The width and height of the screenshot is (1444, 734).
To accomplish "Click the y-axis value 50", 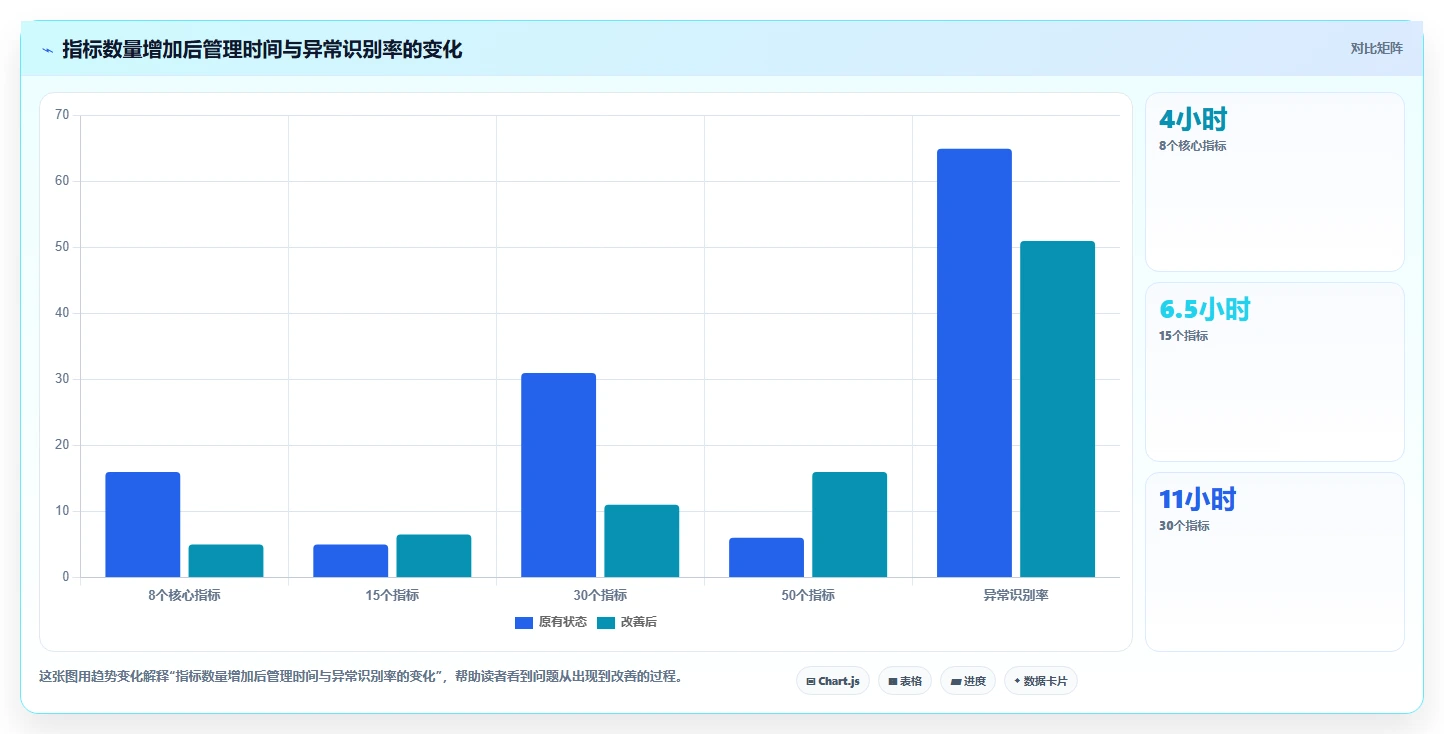I will 62,247.
